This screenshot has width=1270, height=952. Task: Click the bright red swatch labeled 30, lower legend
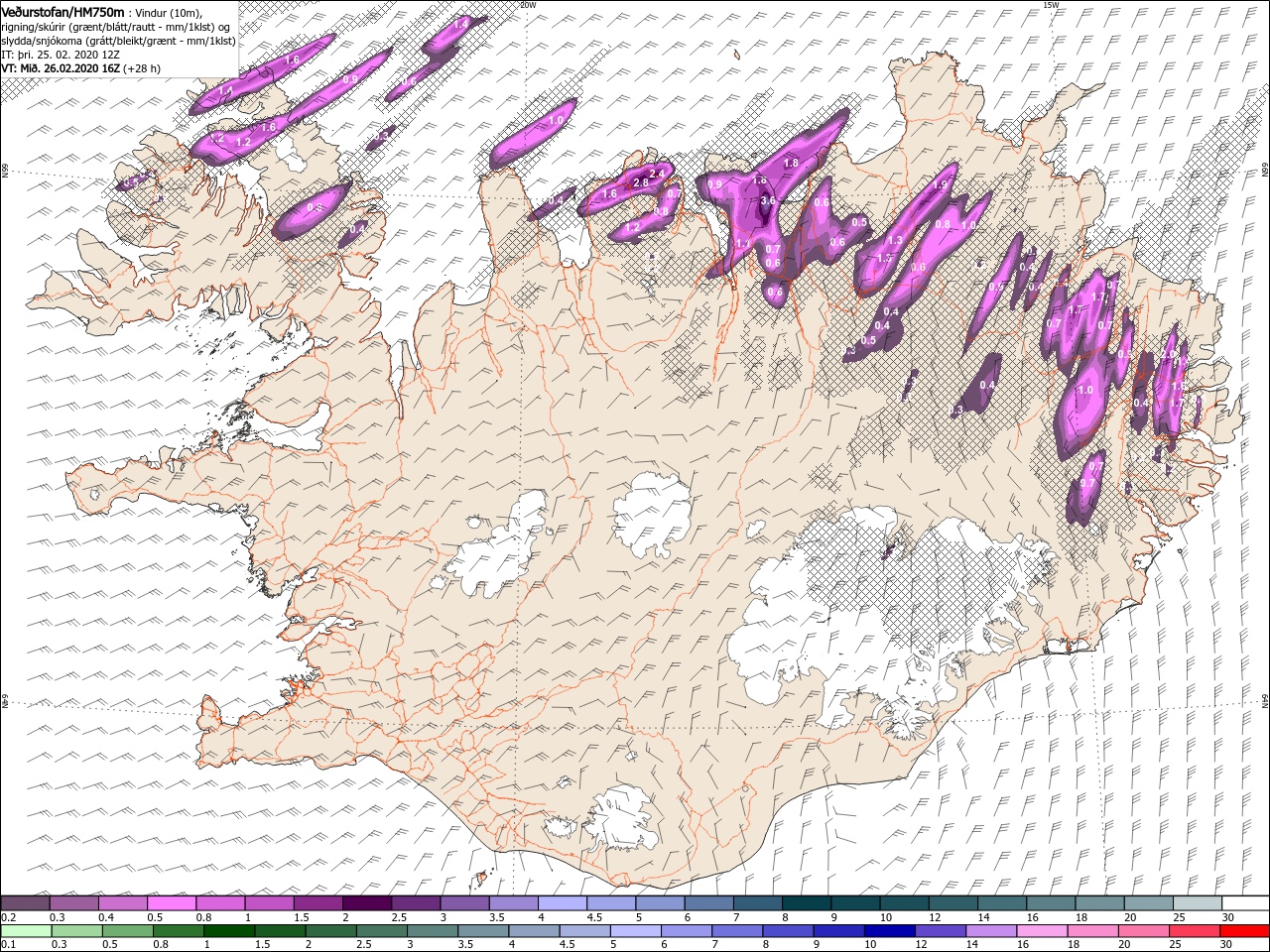[x=1244, y=930]
